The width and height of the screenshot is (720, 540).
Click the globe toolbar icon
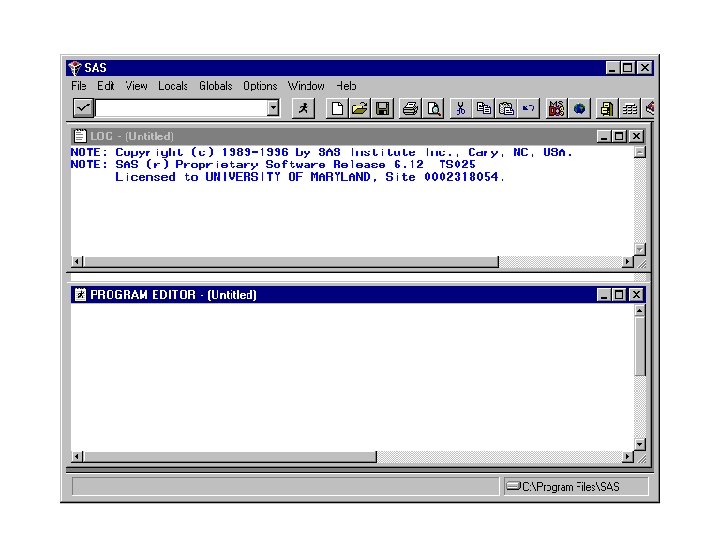579,108
